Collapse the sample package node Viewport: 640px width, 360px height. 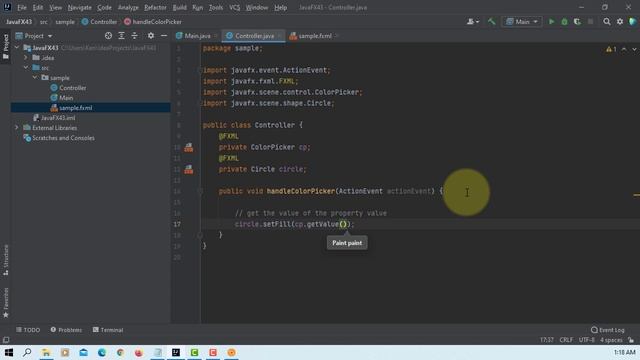click(35, 78)
